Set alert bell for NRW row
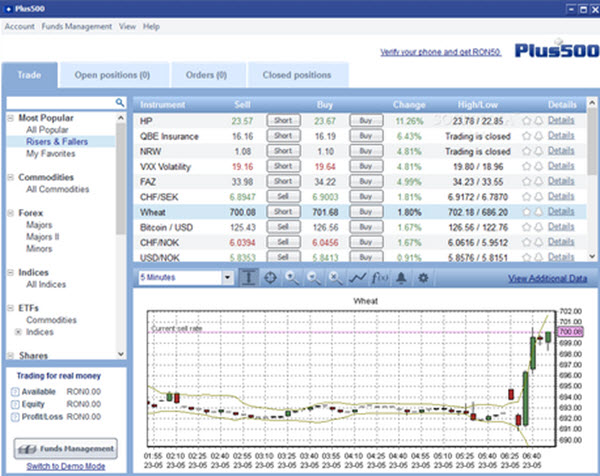This screenshot has width=600, height=476. coord(538,151)
